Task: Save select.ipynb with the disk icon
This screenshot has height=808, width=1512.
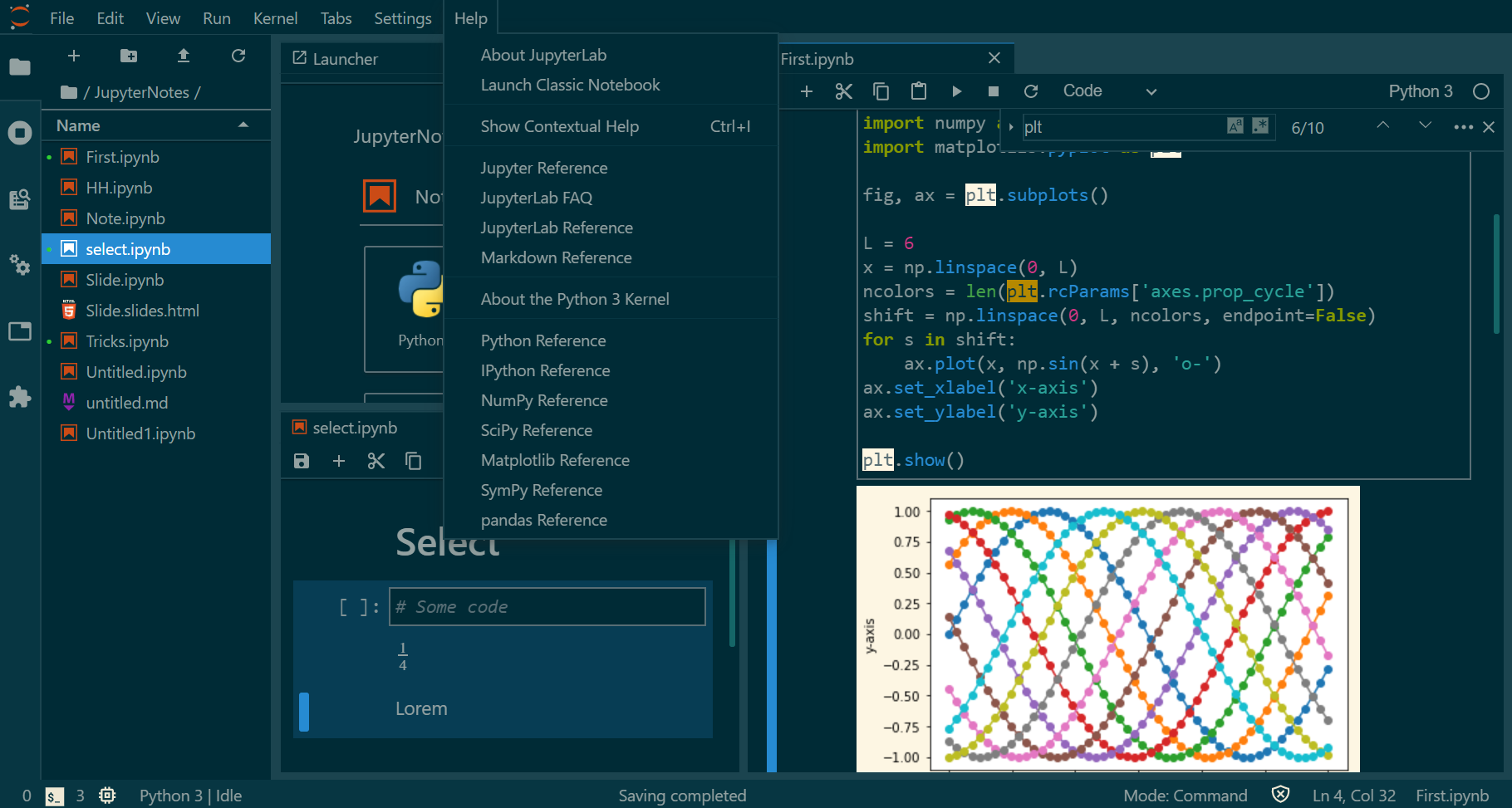Action: [x=302, y=461]
